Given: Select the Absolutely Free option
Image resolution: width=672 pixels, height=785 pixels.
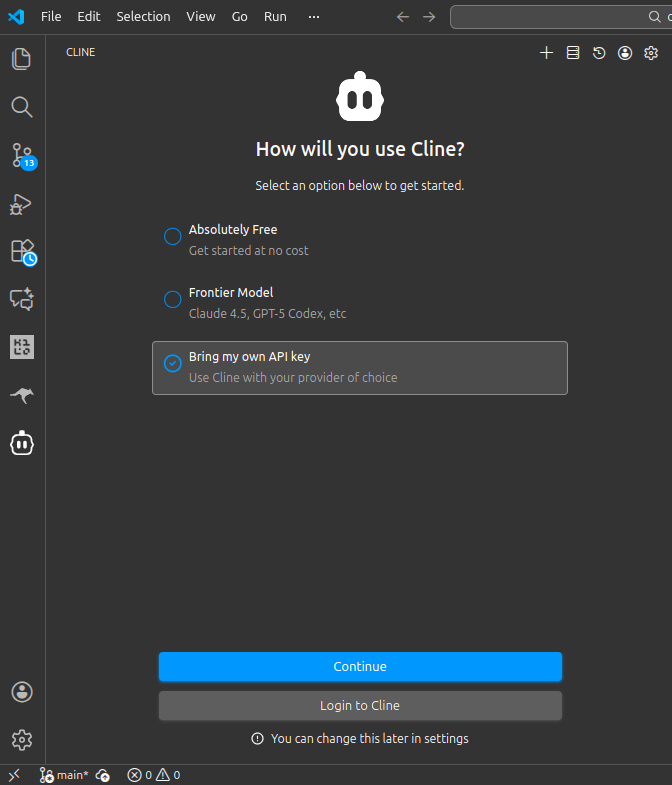Looking at the screenshot, I should [172, 236].
